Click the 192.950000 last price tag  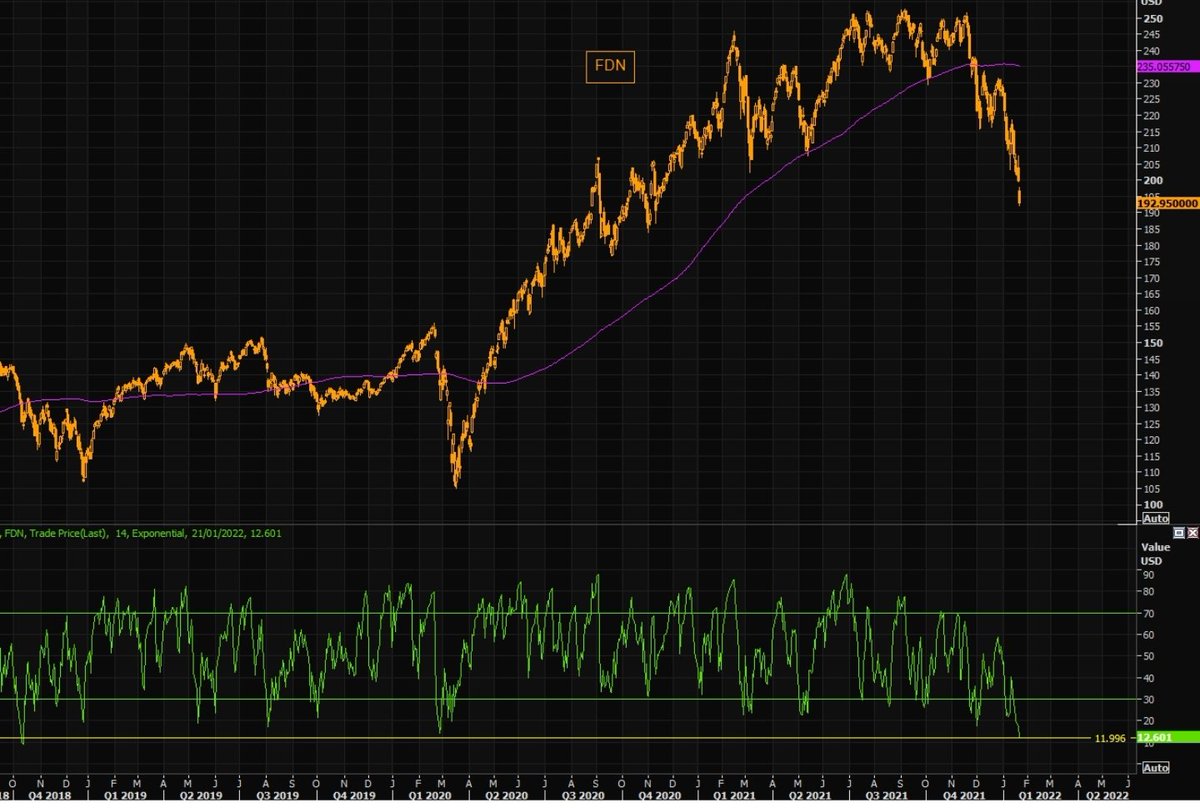1167,202
